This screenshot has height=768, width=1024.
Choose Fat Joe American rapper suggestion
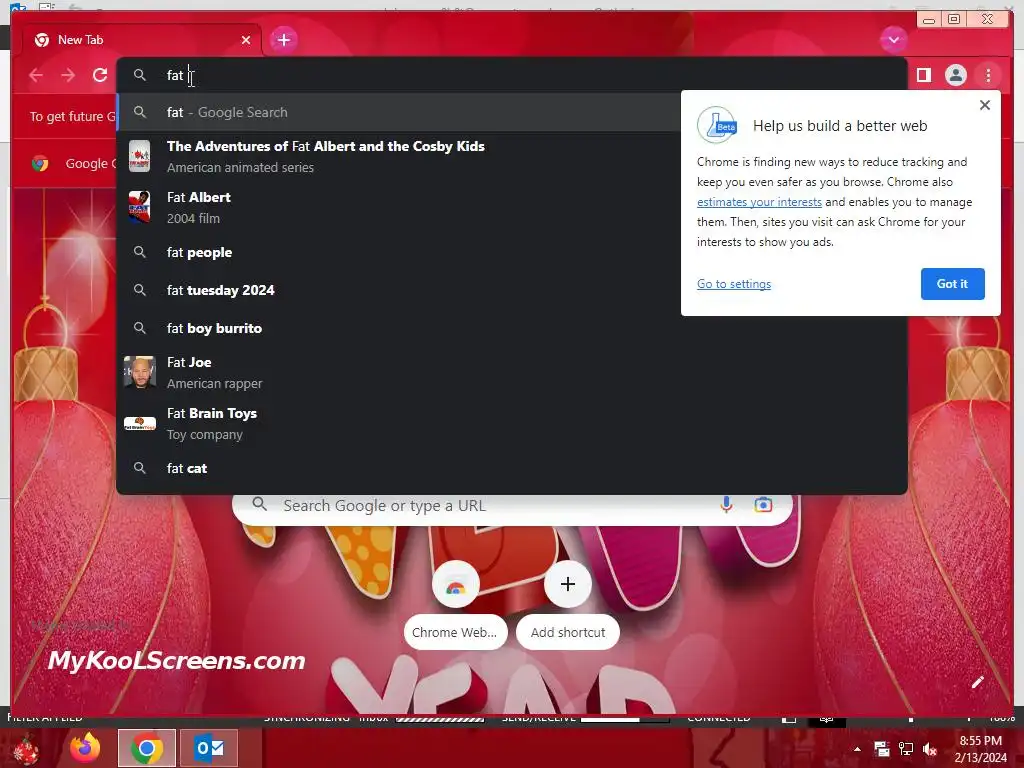[511, 372]
